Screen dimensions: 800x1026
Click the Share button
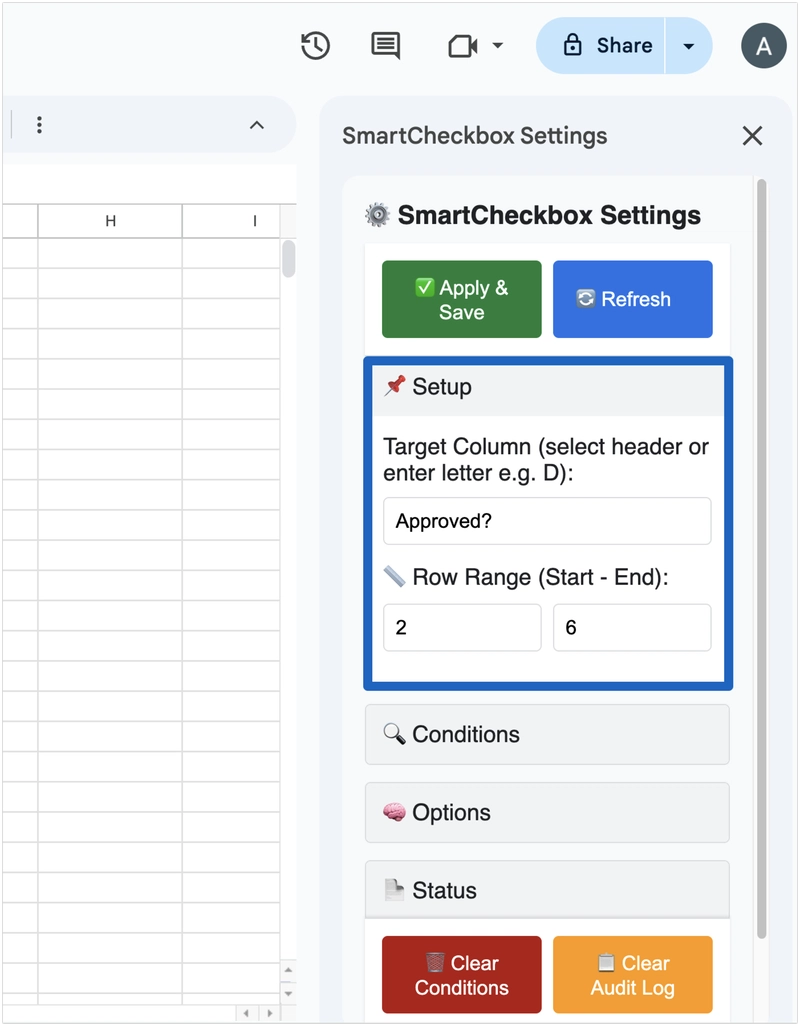(x=600, y=46)
